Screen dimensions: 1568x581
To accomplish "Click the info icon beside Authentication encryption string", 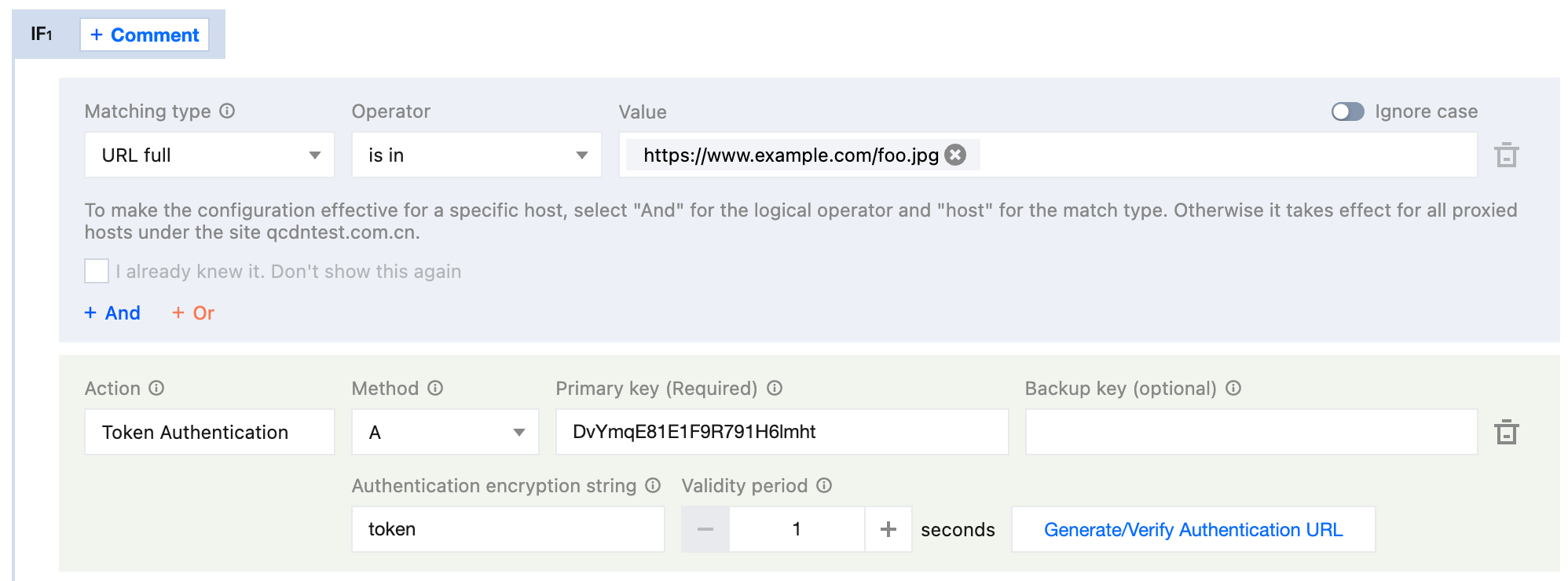I will pyautogui.click(x=653, y=485).
